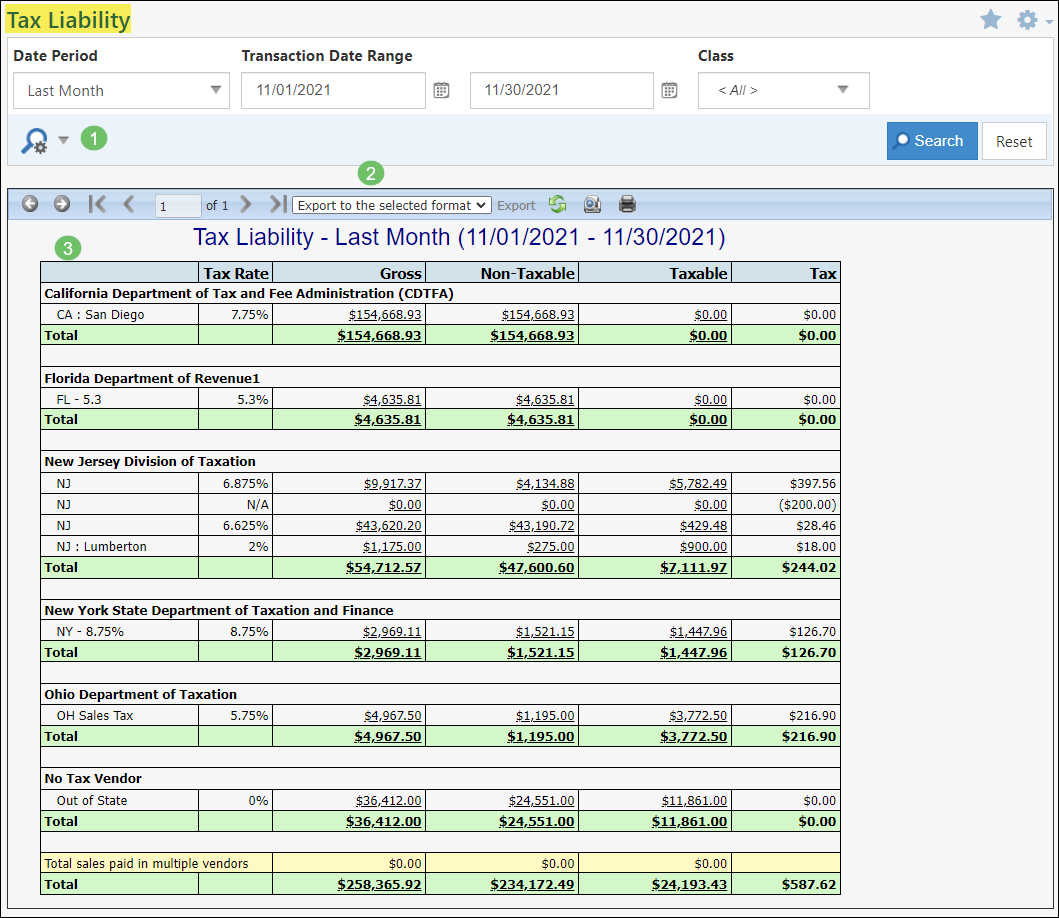Print the Tax Liability report
The width and height of the screenshot is (1059, 918).
[627, 204]
